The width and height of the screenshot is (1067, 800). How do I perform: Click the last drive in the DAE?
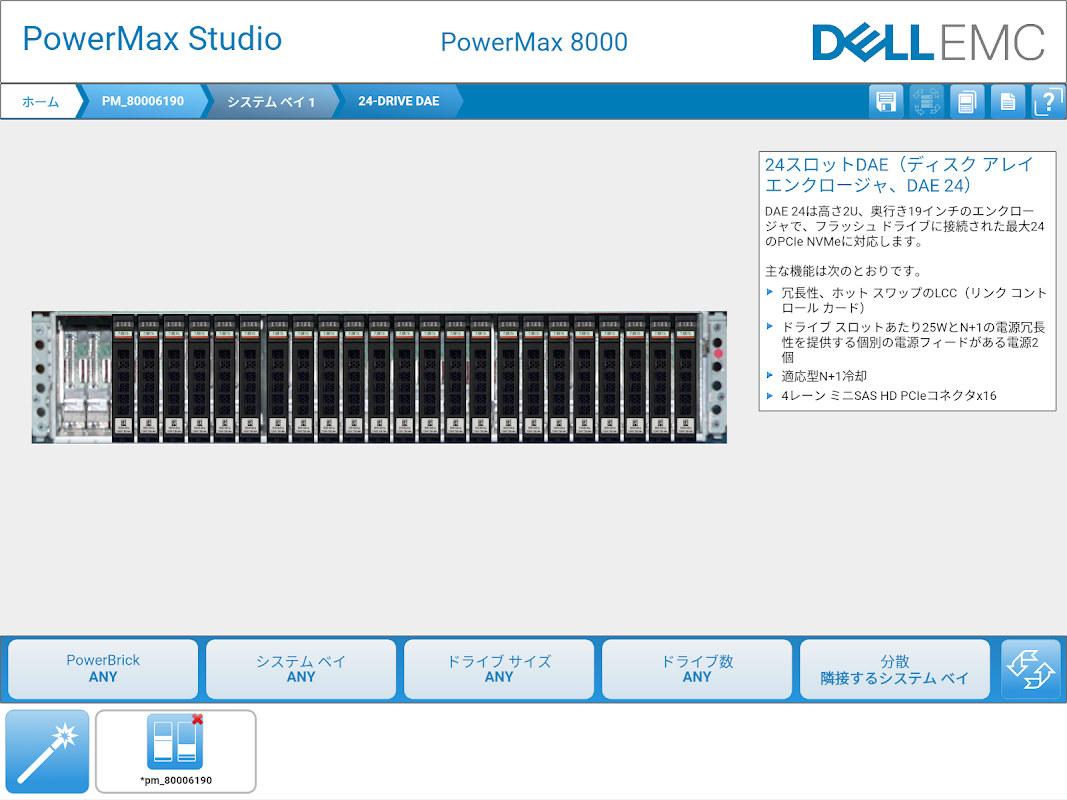click(x=685, y=378)
